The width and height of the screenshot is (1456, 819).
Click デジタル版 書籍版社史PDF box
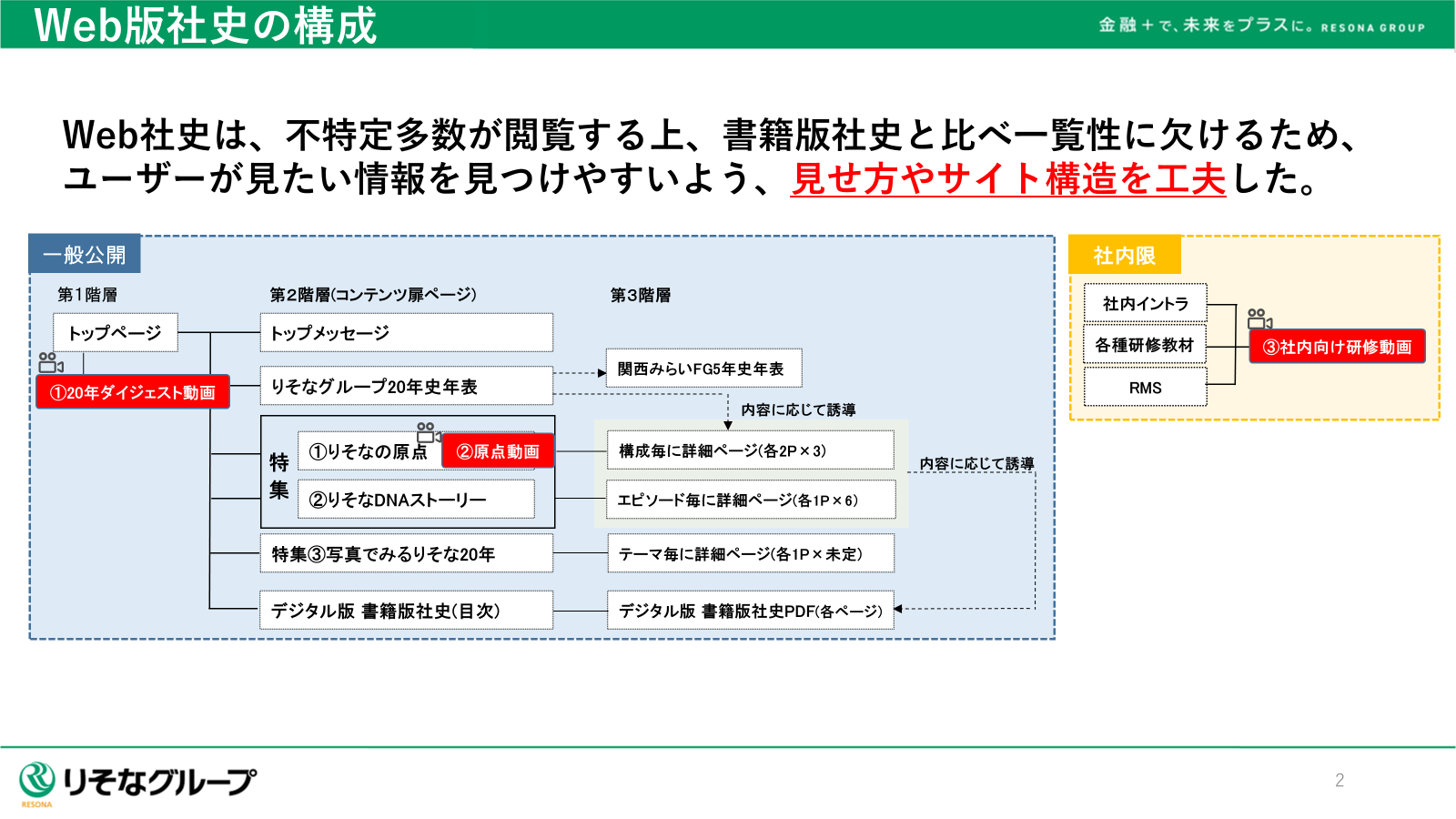(751, 611)
